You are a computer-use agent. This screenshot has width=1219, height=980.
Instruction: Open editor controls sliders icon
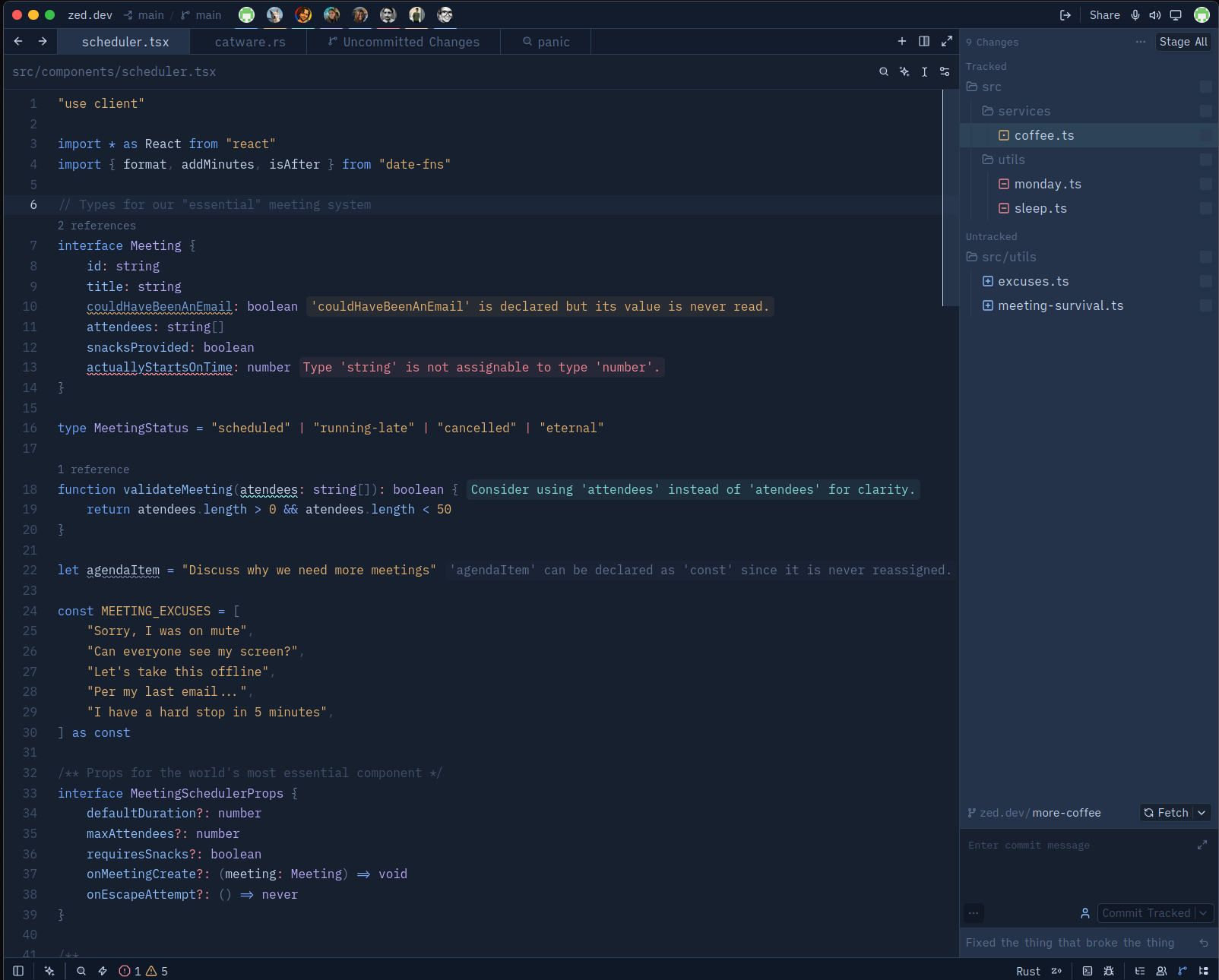[945, 71]
